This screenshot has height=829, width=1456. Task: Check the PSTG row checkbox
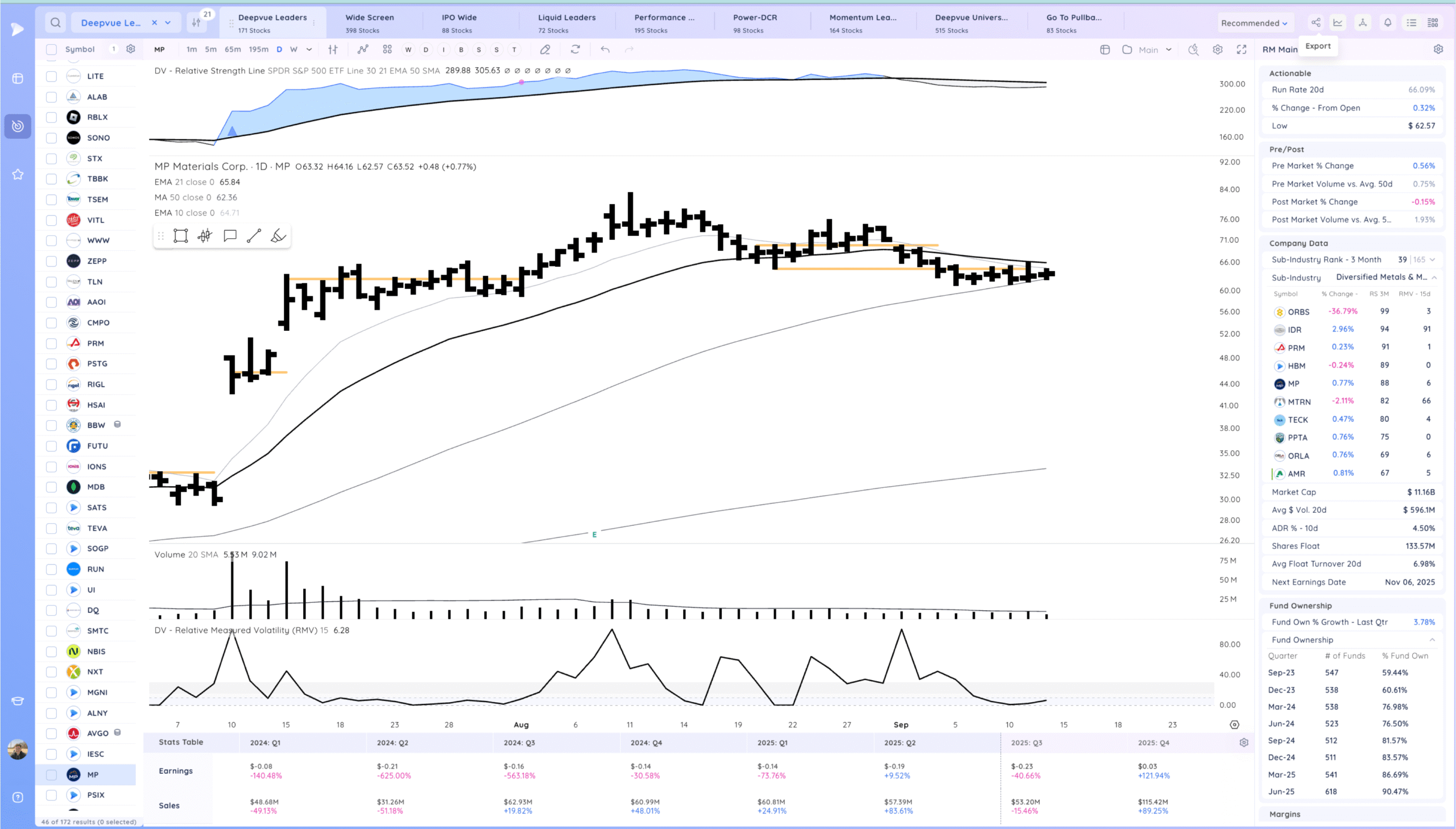[x=51, y=363]
